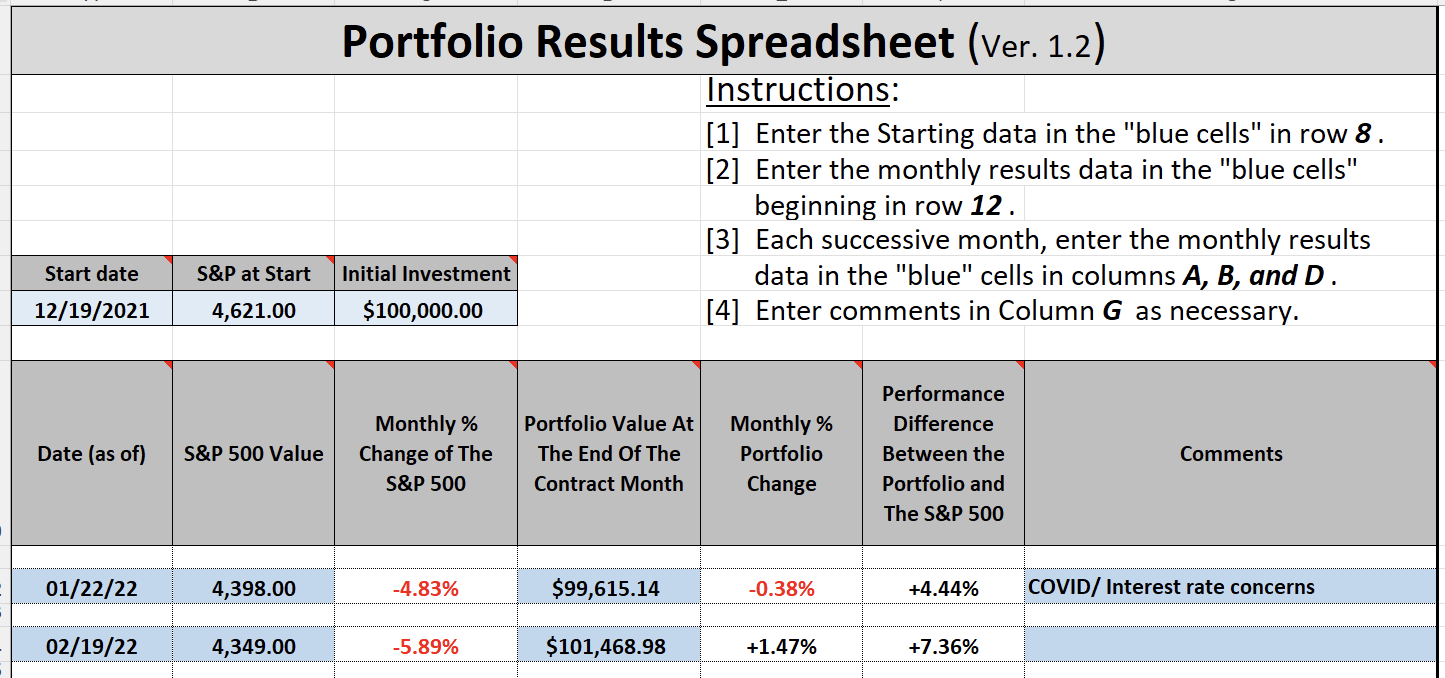The height and width of the screenshot is (678, 1445).
Task: Select the +7.36% performance difference cell
Action: (x=943, y=647)
